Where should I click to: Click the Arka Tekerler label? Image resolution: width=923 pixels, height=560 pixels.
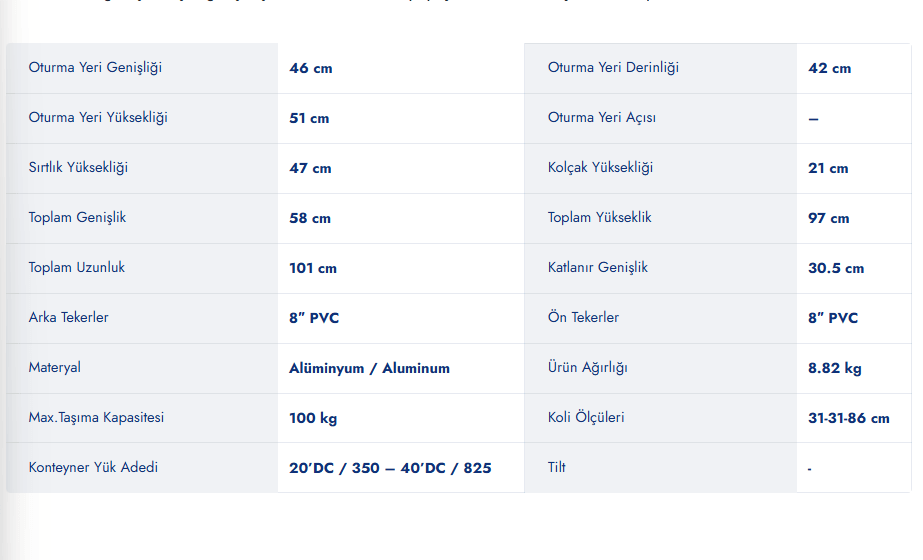pyautogui.click(x=68, y=317)
